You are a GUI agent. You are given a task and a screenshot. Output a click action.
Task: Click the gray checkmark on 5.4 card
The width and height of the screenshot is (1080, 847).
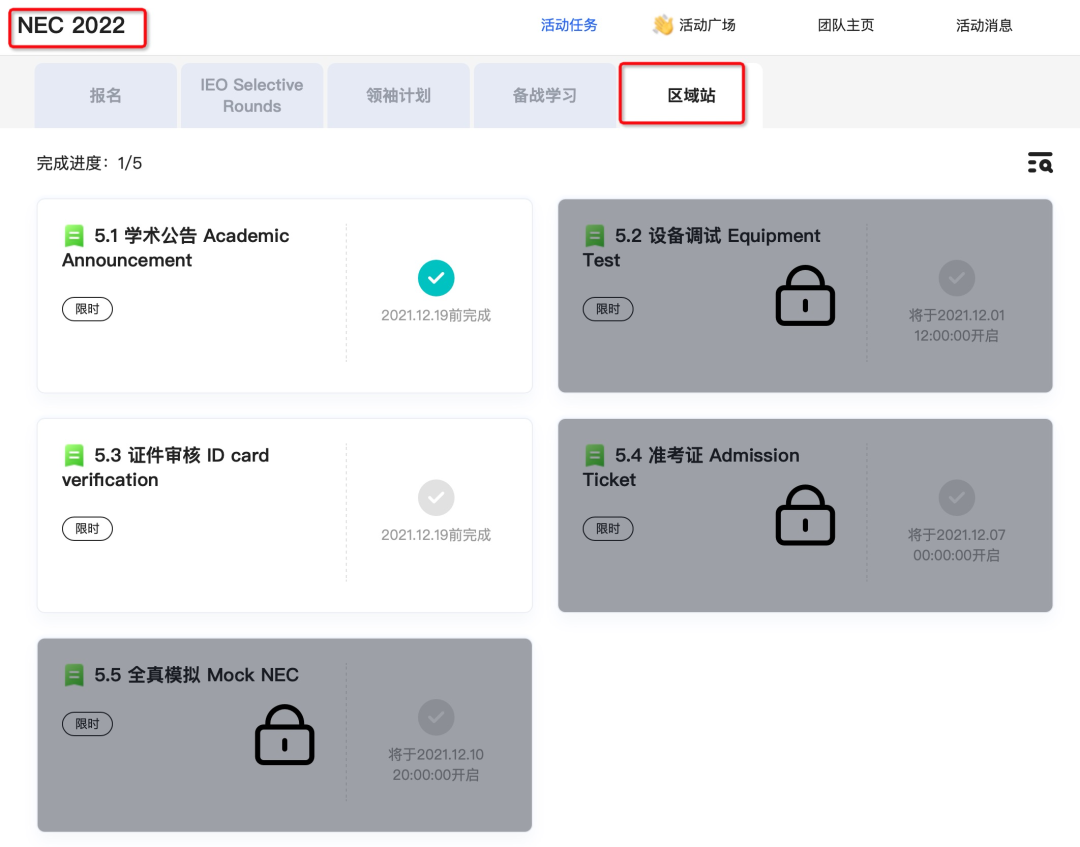pos(957,498)
